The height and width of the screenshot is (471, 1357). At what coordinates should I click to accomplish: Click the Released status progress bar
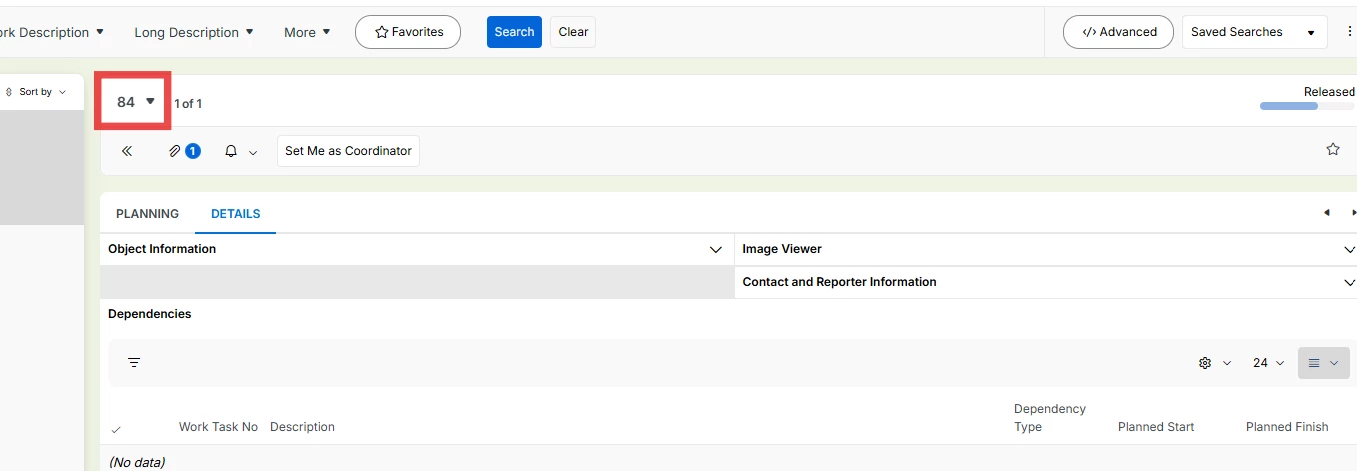tap(1288, 105)
